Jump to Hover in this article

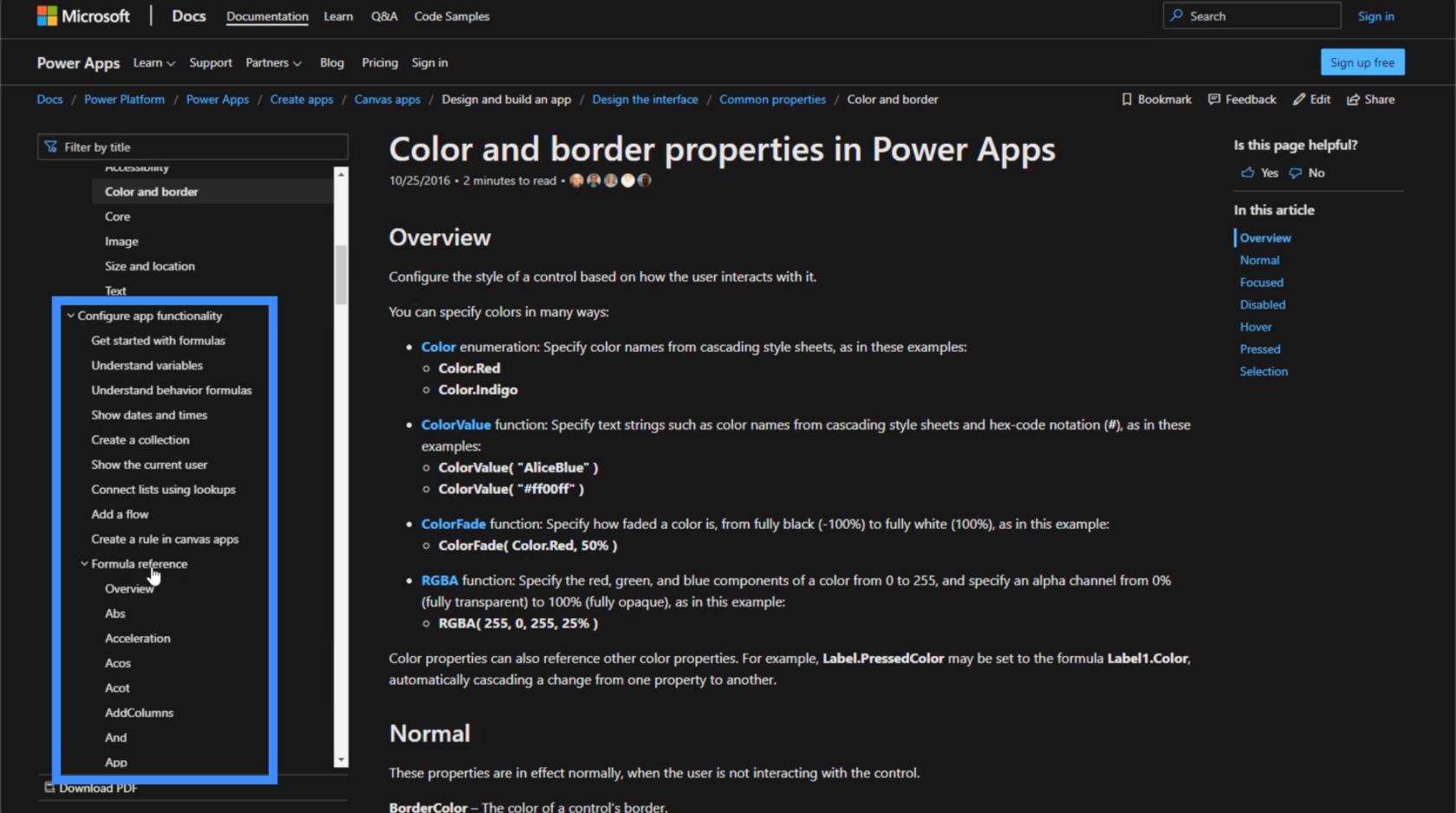click(1256, 327)
